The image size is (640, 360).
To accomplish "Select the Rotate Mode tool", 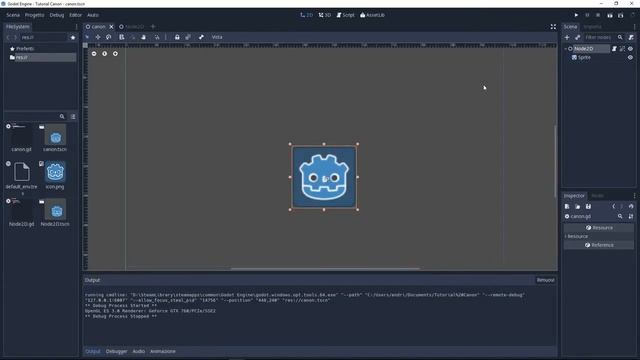I will [x=109, y=37].
